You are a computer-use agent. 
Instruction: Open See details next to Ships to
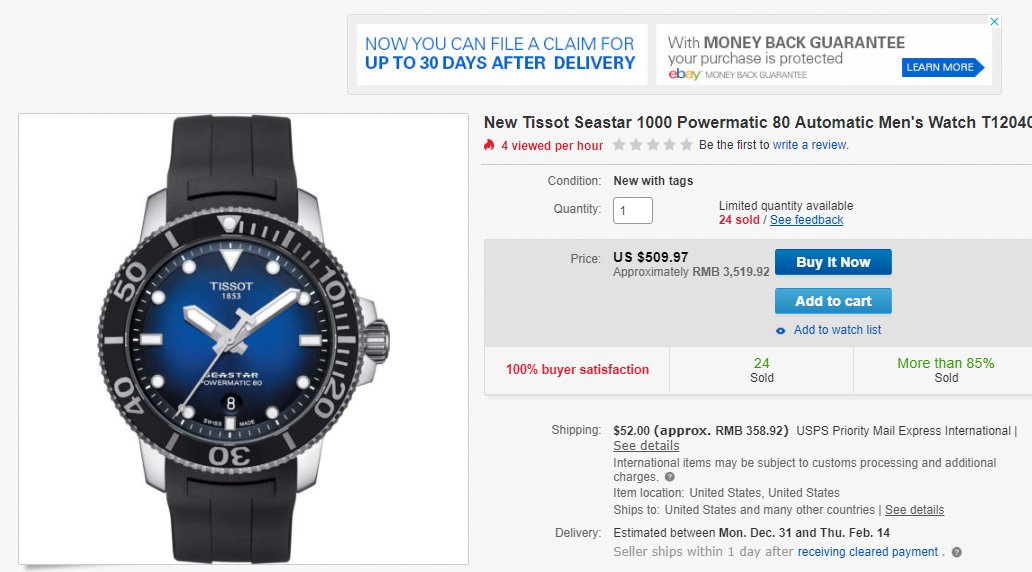(914, 510)
